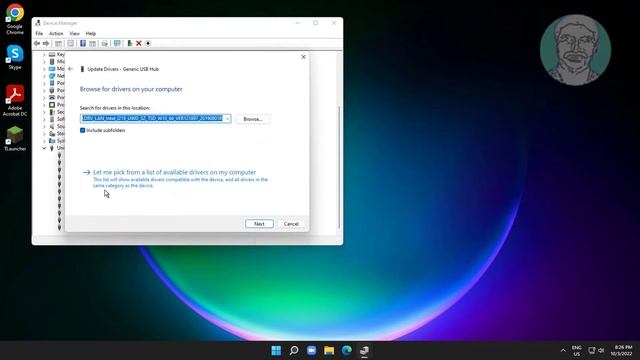Click the Browse... button
This screenshot has width=640, height=360.
(253, 119)
